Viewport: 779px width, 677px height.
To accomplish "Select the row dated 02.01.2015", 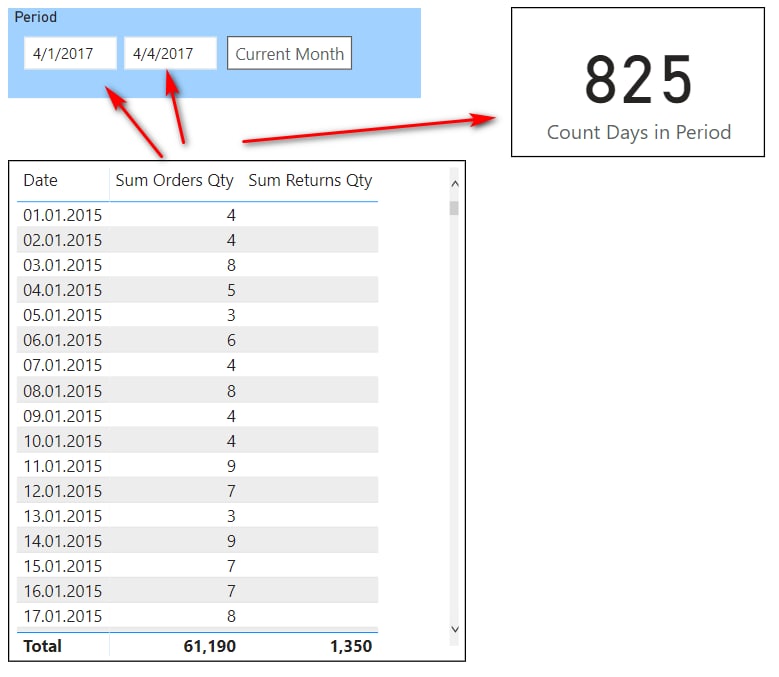I will tap(198, 240).
